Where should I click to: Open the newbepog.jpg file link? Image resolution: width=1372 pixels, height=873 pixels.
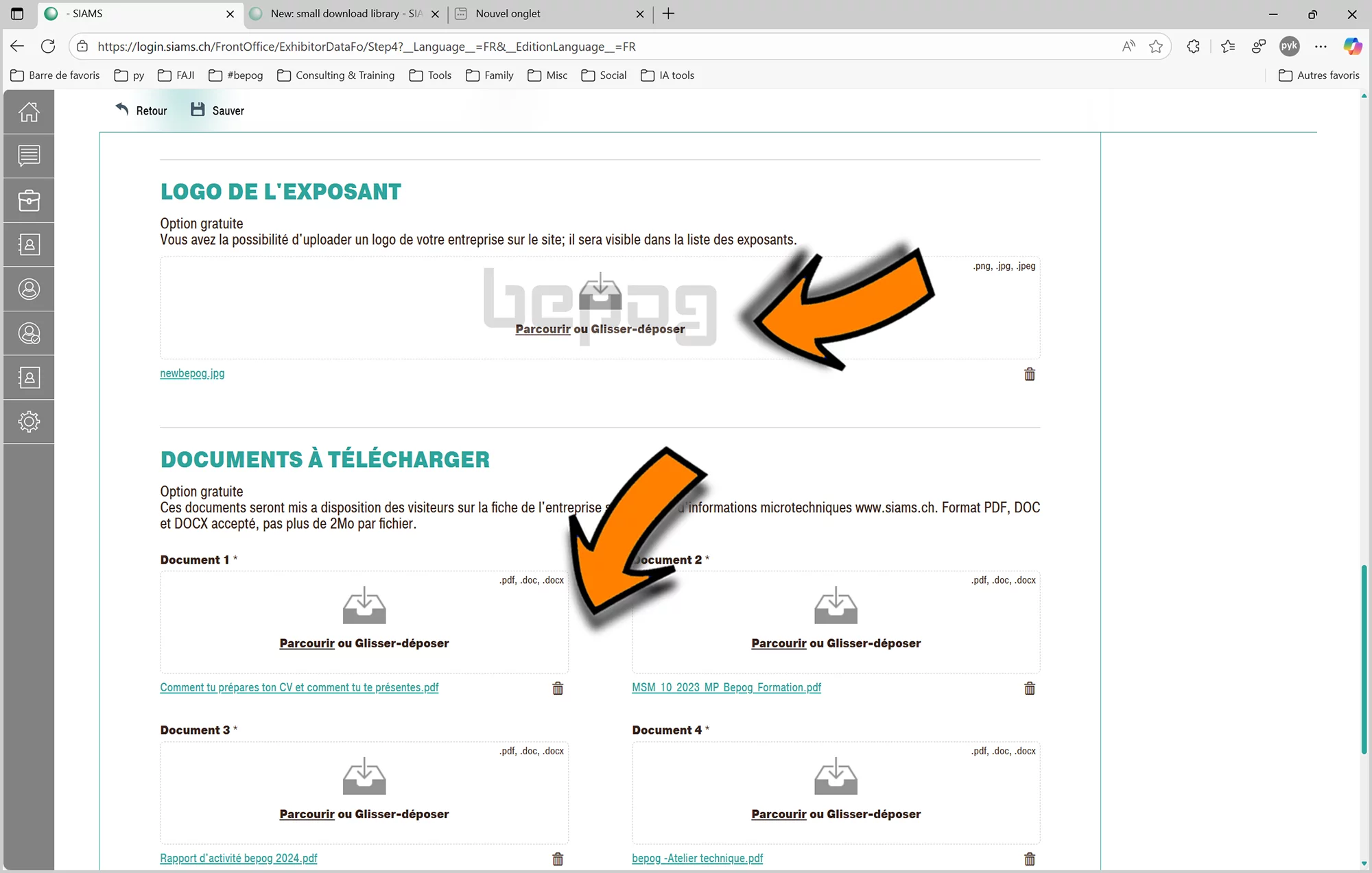pyautogui.click(x=192, y=373)
